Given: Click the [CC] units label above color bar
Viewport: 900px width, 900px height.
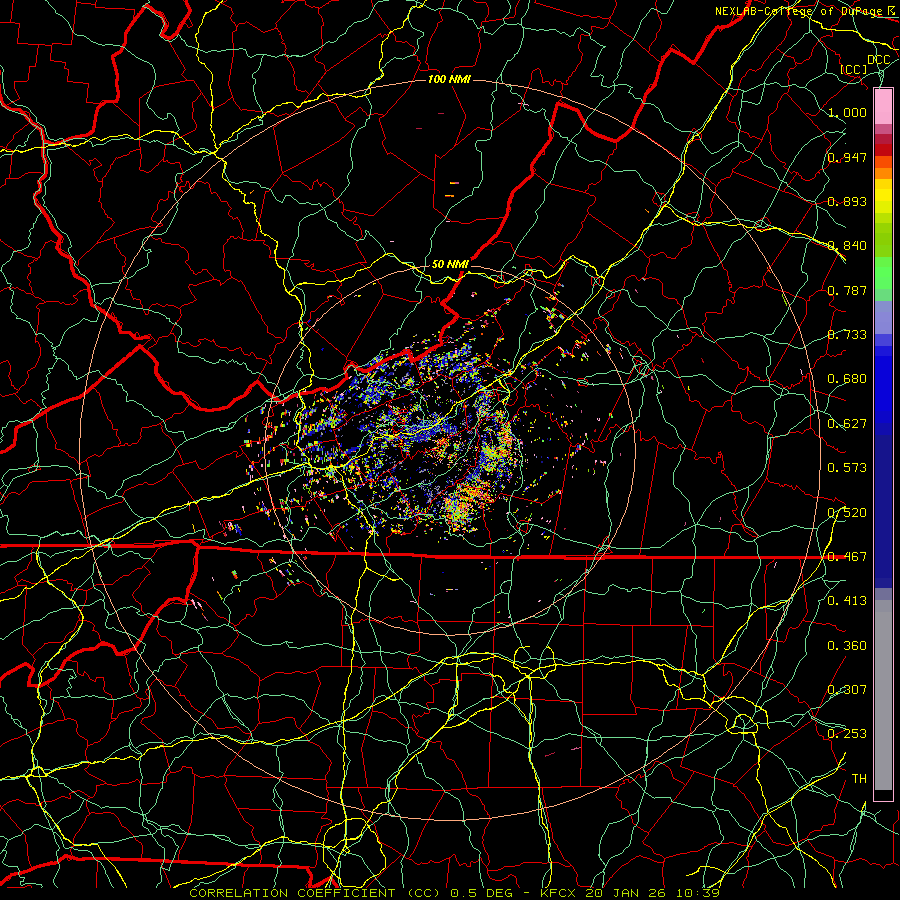Looking at the screenshot, I should pyautogui.click(x=854, y=69).
